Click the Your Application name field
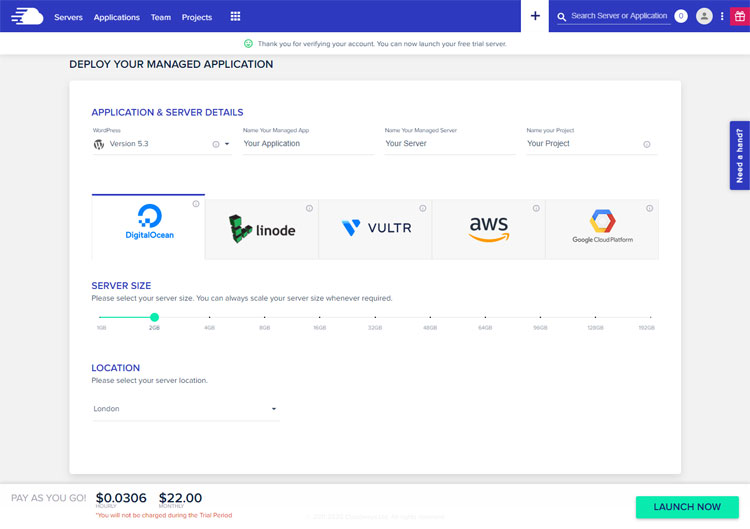This screenshot has width=750, height=529. 309,143
